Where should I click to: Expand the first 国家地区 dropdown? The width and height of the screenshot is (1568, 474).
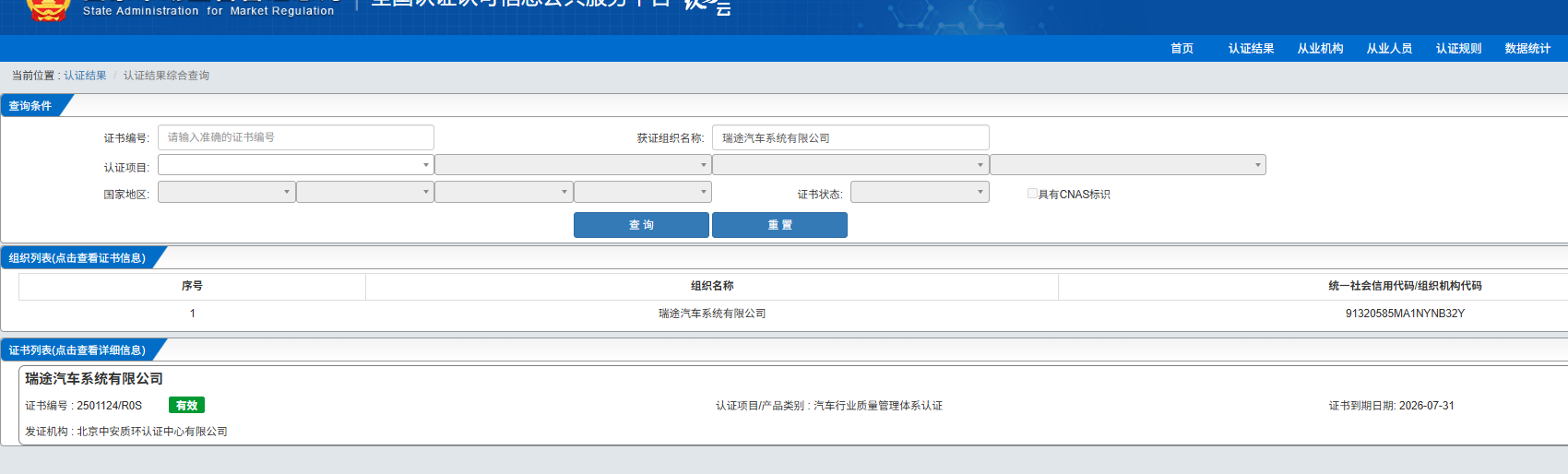(227, 192)
